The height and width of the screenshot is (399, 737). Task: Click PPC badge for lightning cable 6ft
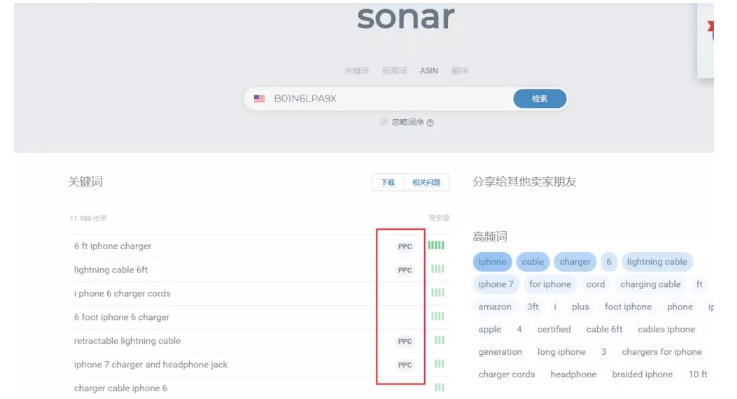pyautogui.click(x=405, y=270)
